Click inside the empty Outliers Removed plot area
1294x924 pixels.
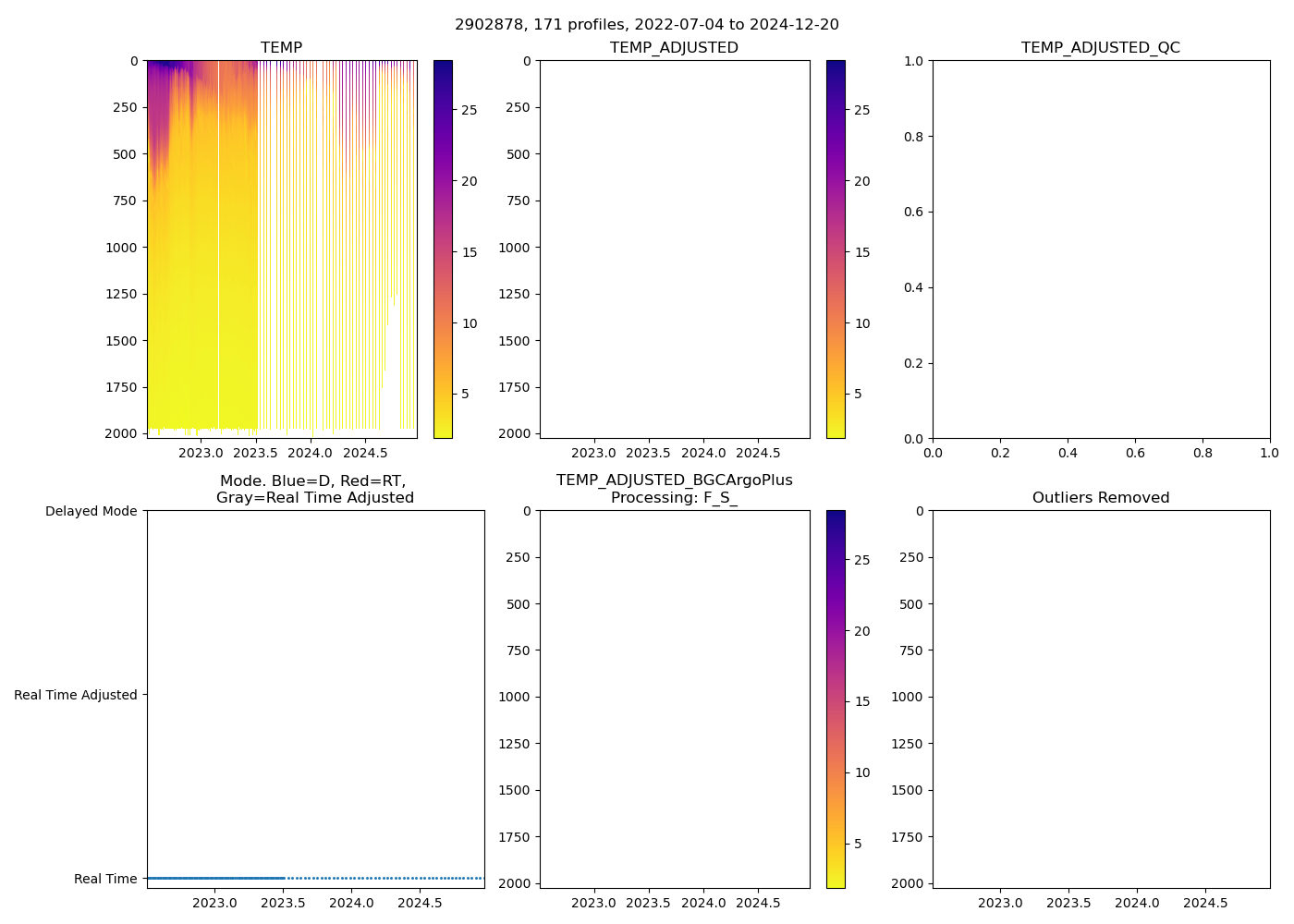pos(1100,699)
